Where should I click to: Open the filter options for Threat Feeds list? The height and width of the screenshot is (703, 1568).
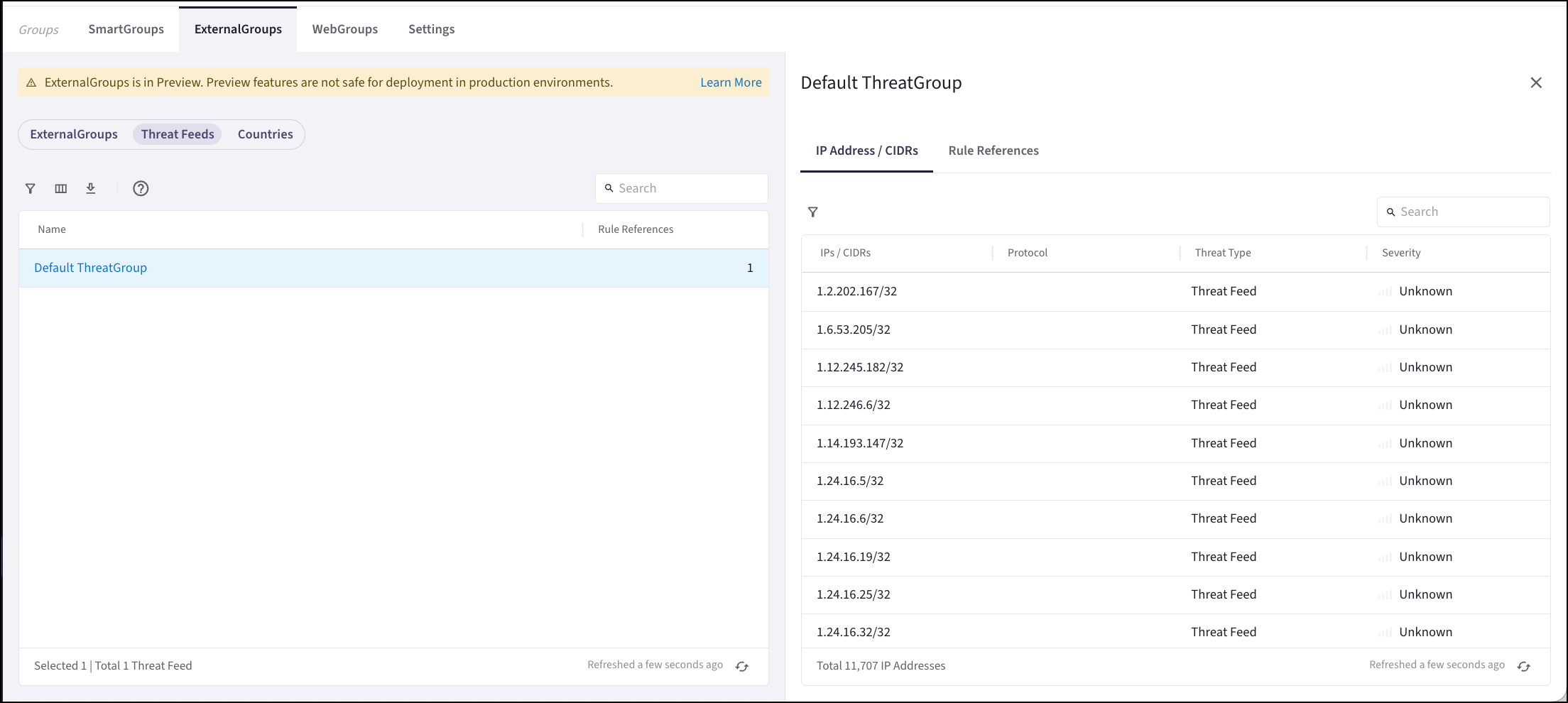pyautogui.click(x=30, y=188)
